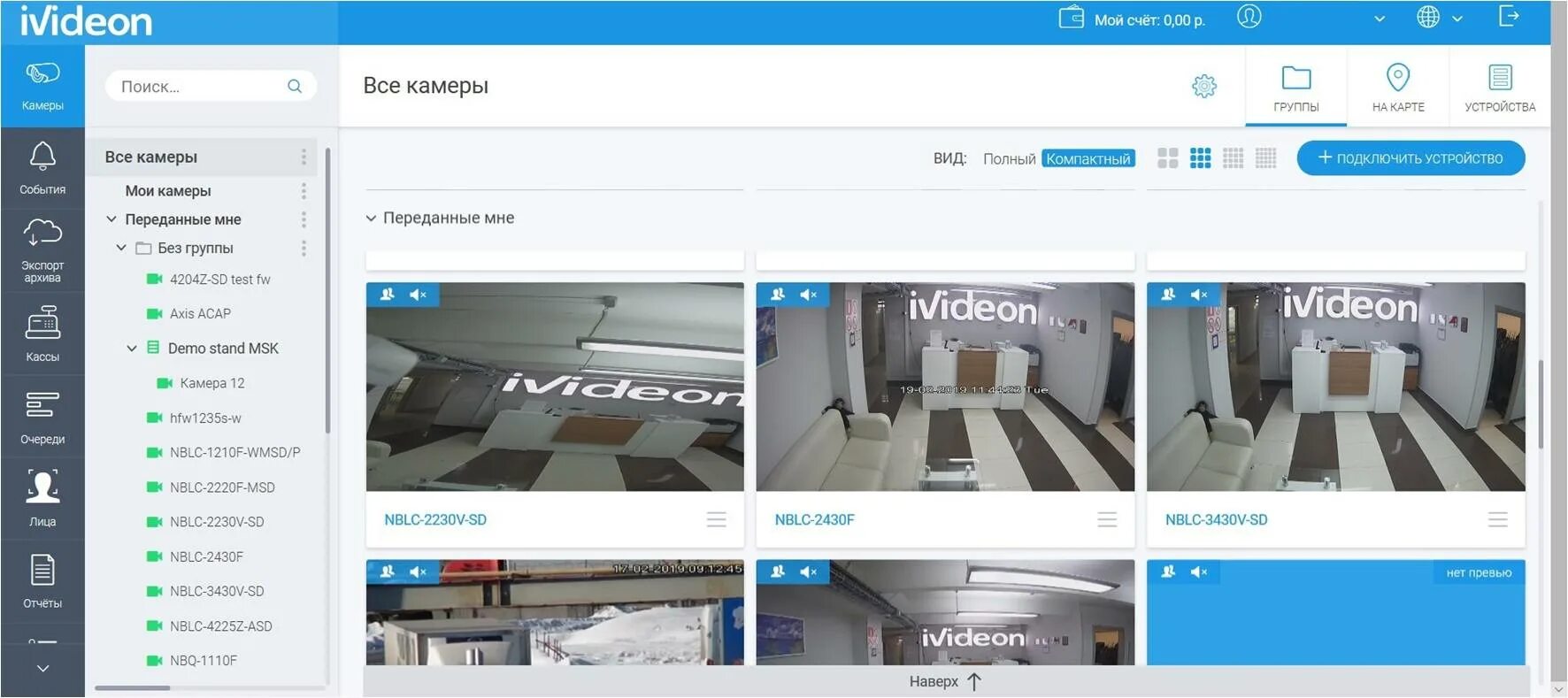Select the Компактный view mode

pos(1088,158)
